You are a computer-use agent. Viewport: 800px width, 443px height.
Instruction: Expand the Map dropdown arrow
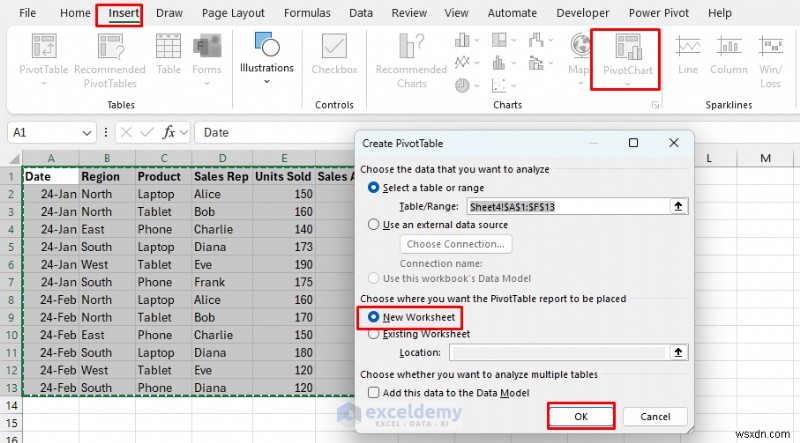tap(580, 83)
